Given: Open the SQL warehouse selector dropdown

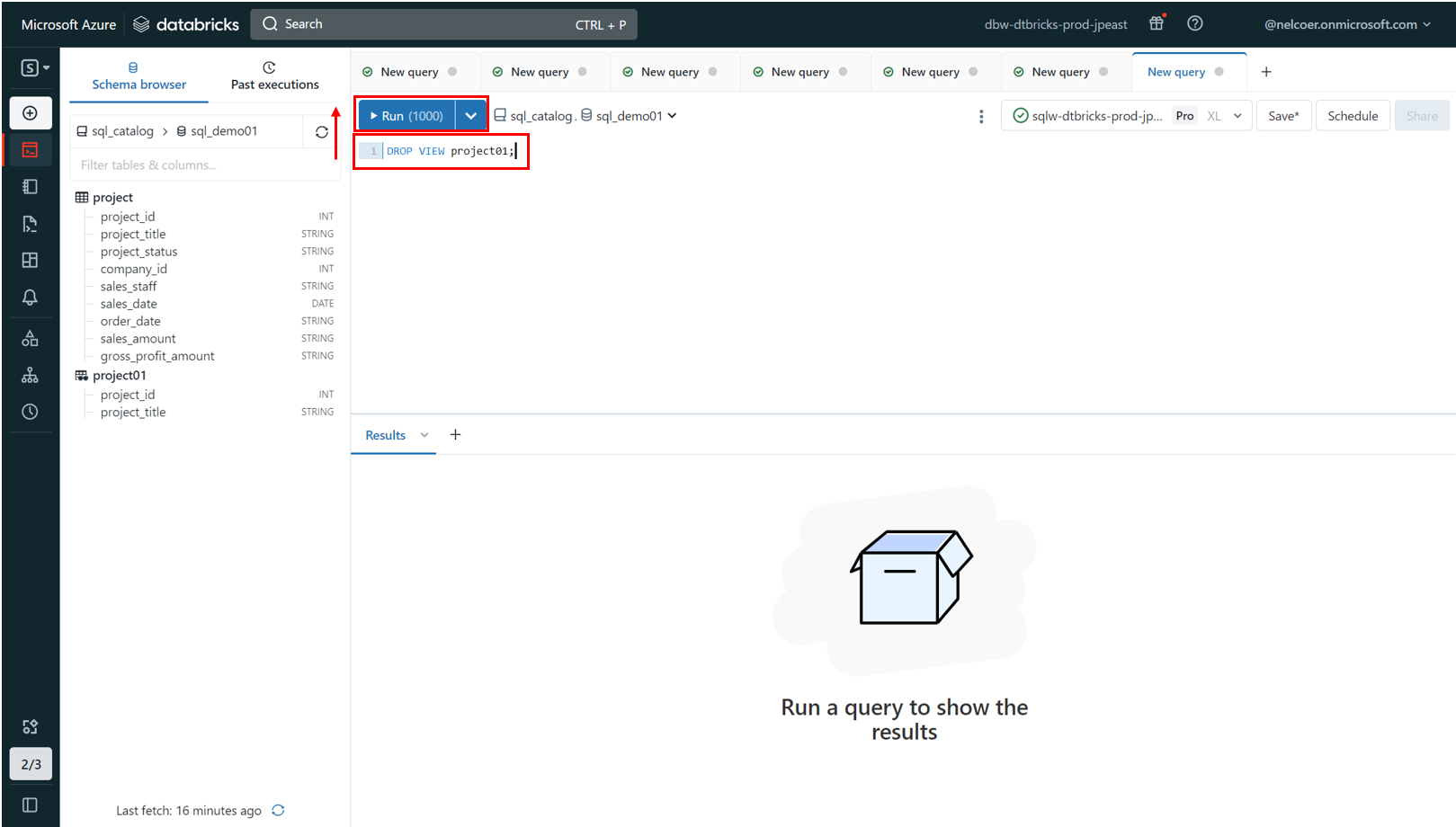Looking at the screenshot, I should click(1126, 116).
